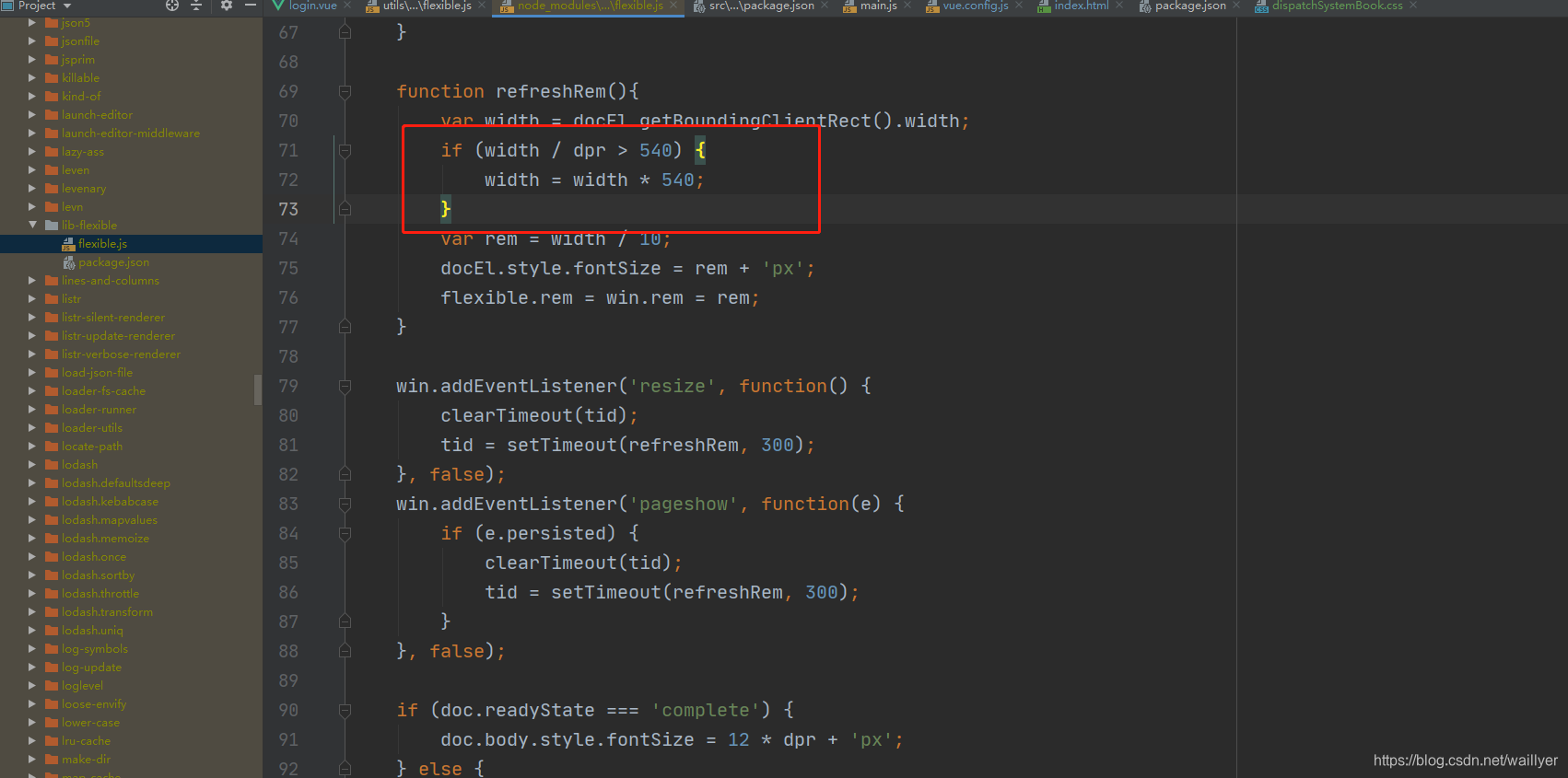1568x778 pixels.
Task: Expand the log-symbols folder
Action: (32, 649)
